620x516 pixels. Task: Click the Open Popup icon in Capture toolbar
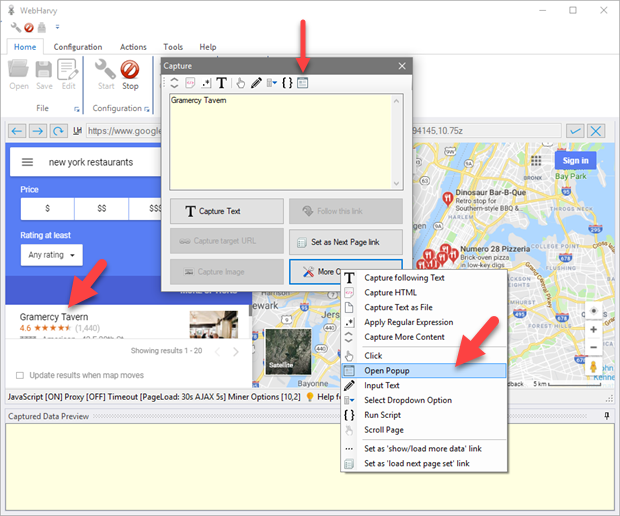303,83
